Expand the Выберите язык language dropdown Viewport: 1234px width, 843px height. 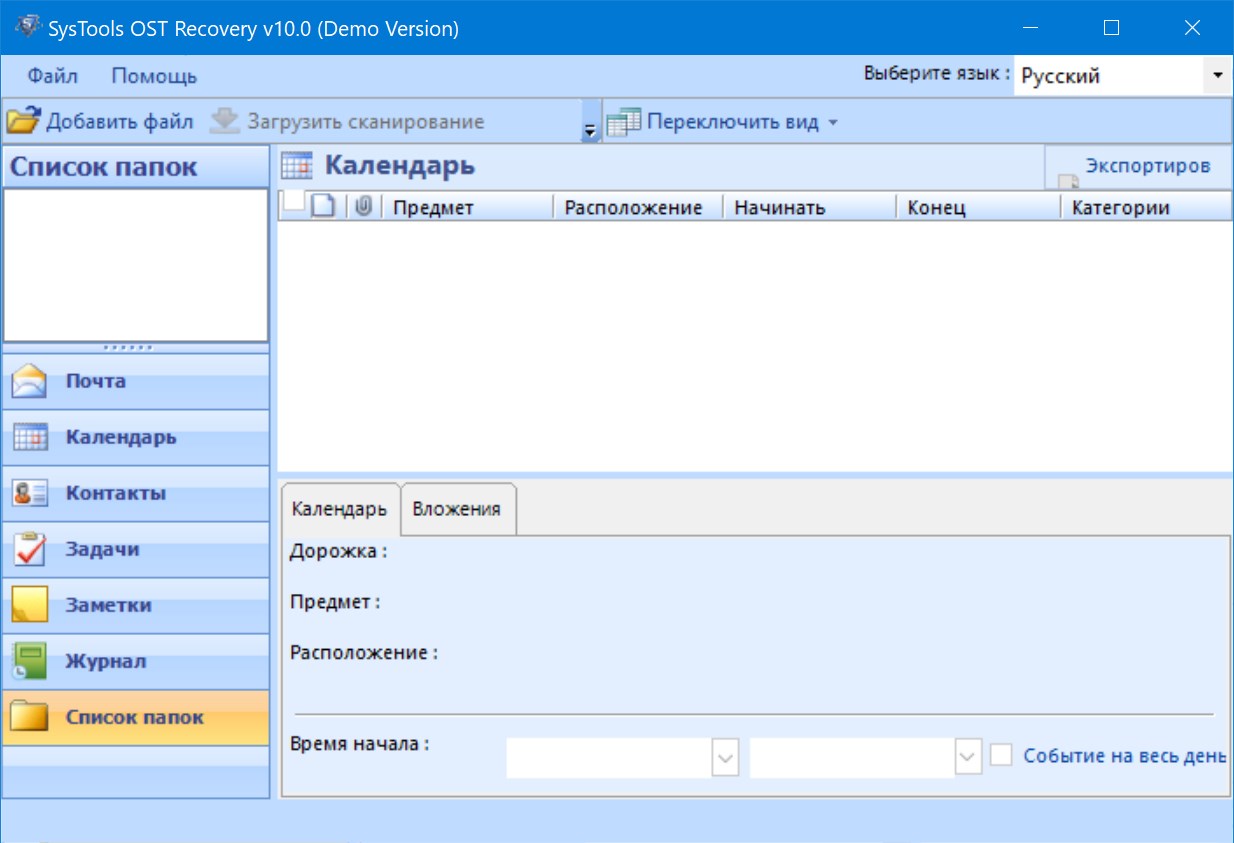tap(1217, 76)
